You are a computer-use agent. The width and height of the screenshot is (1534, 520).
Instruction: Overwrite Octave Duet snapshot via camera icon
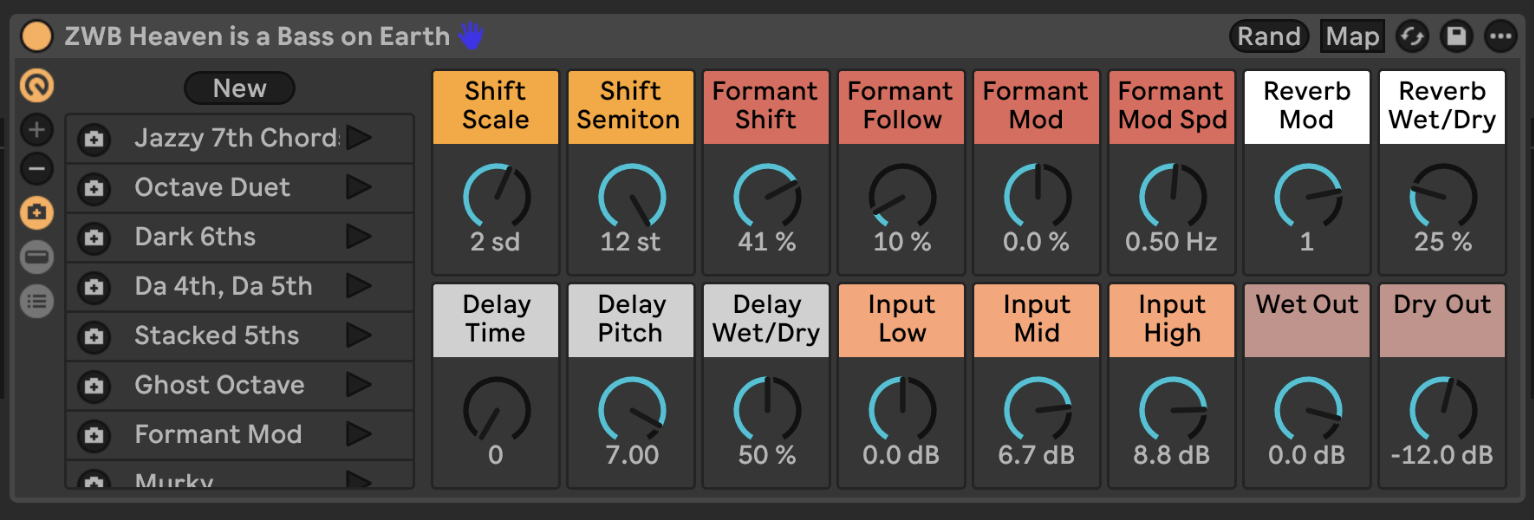pyautogui.click(x=94, y=188)
